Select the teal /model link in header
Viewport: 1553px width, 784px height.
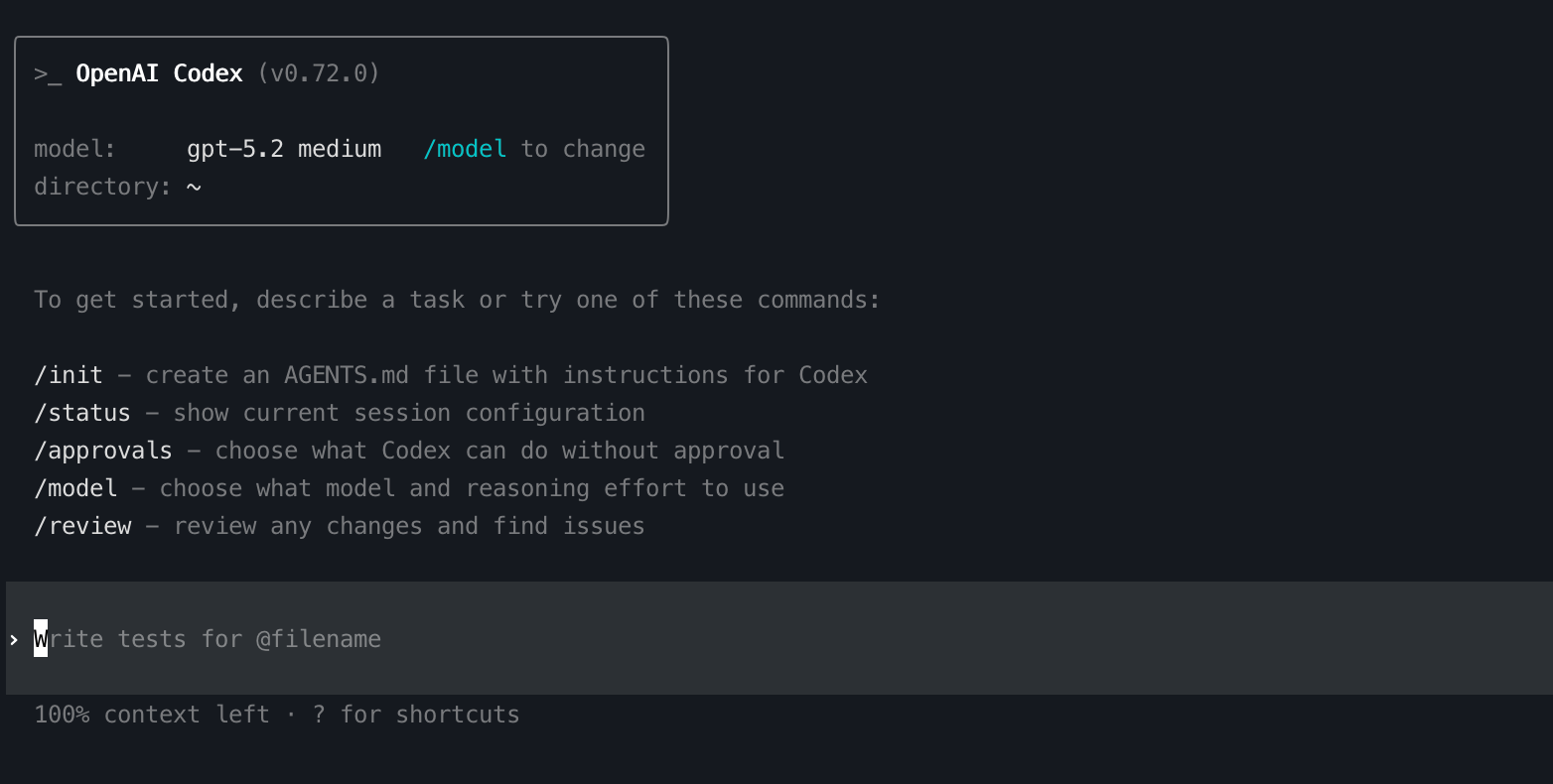pos(465,148)
